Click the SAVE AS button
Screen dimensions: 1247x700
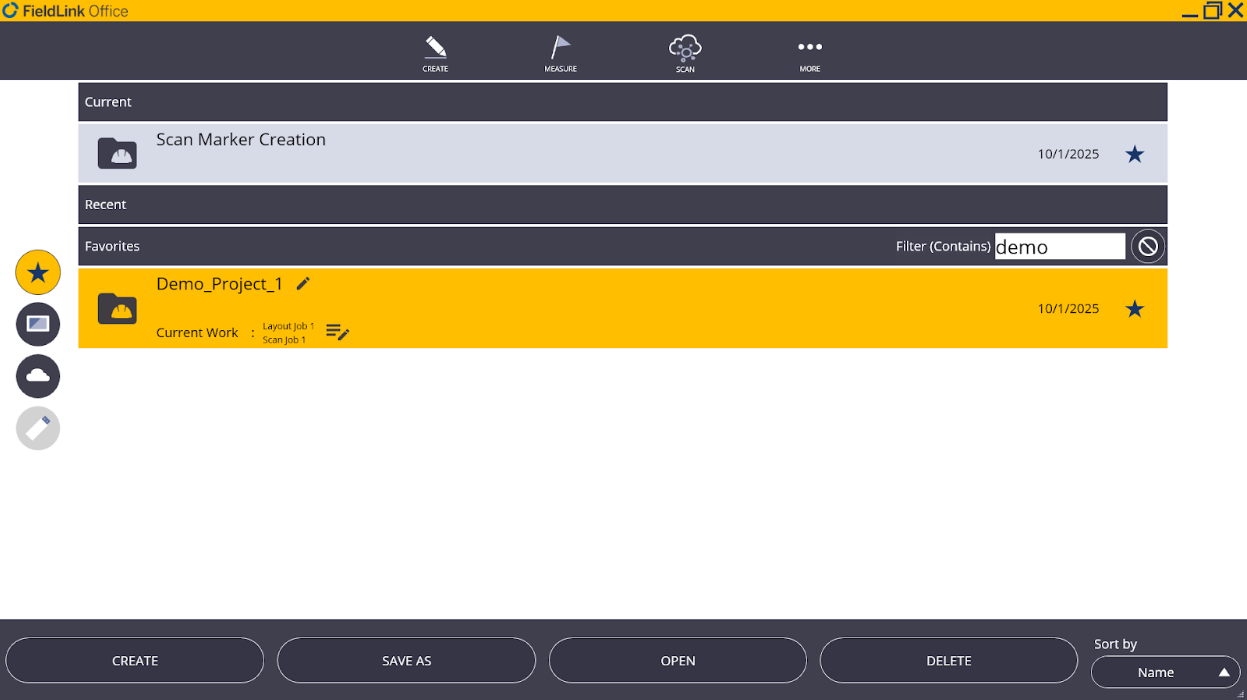tap(406, 661)
